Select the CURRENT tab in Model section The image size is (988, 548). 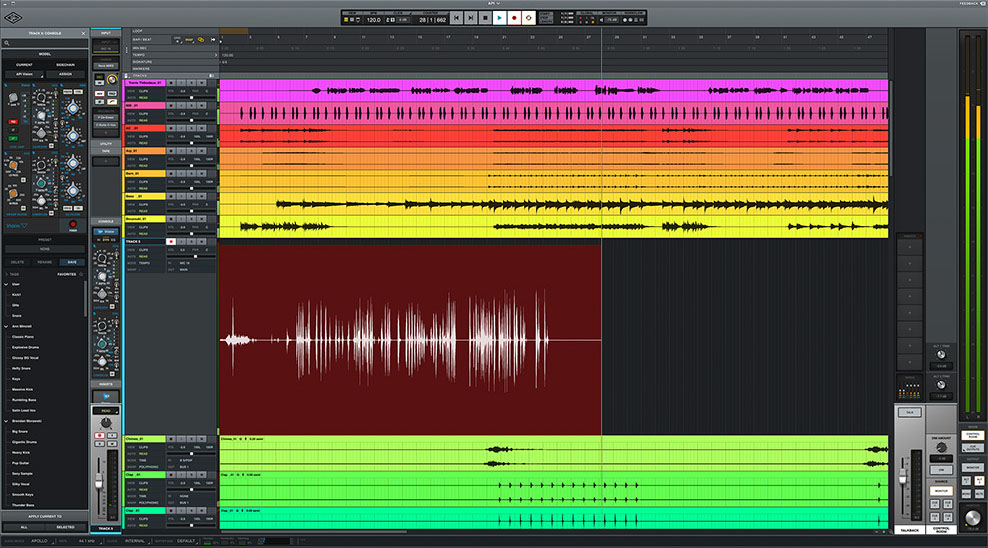click(24, 65)
